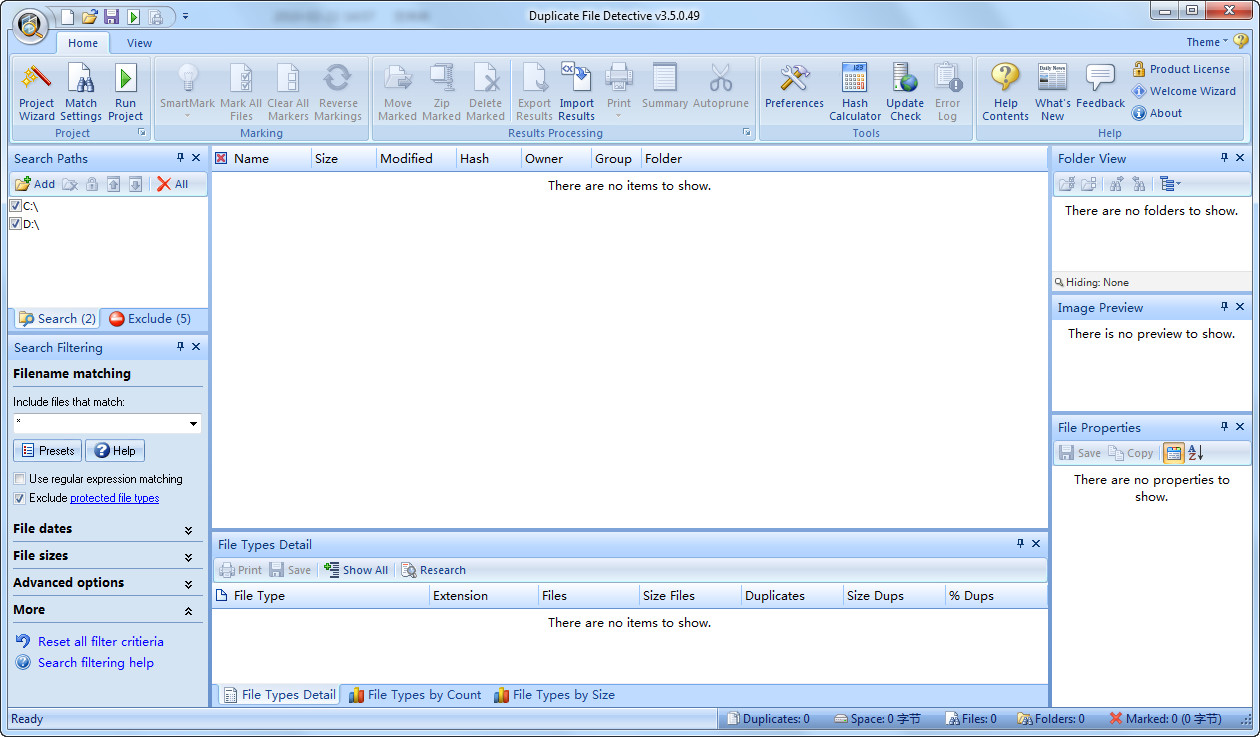Open the Include files that match dropdown
Image resolution: width=1260 pixels, height=737 pixels.
192,424
